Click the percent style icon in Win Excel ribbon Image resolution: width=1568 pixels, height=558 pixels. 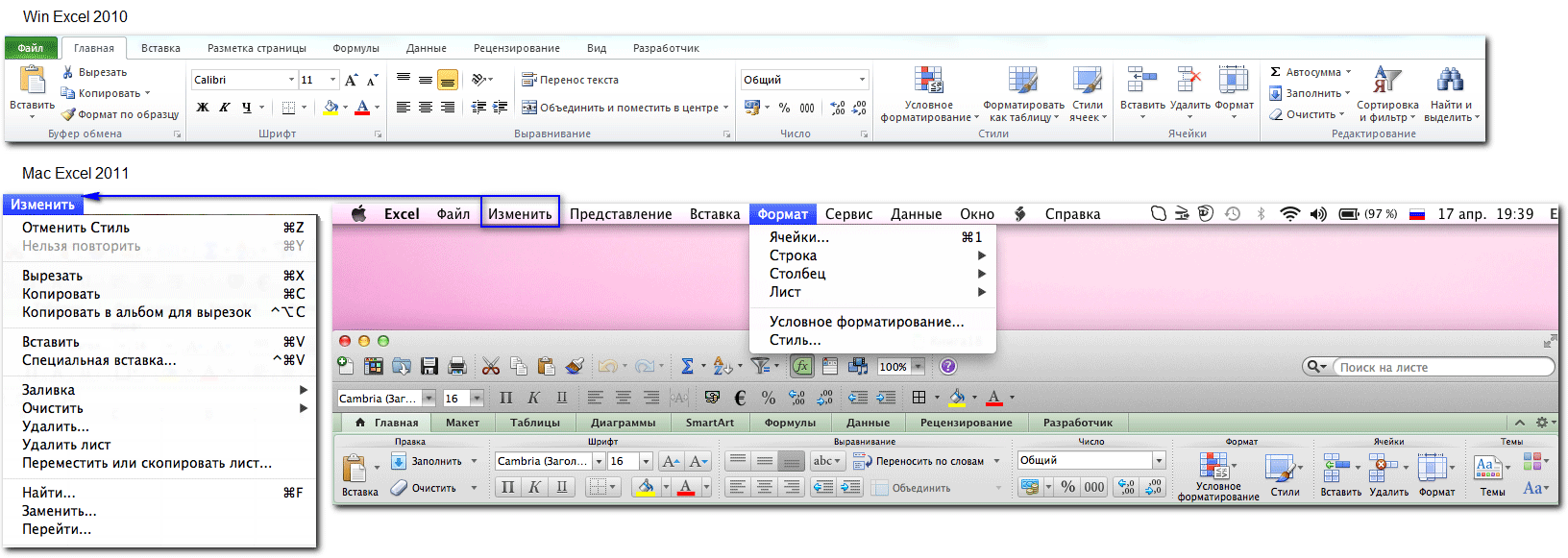click(784, 108)
